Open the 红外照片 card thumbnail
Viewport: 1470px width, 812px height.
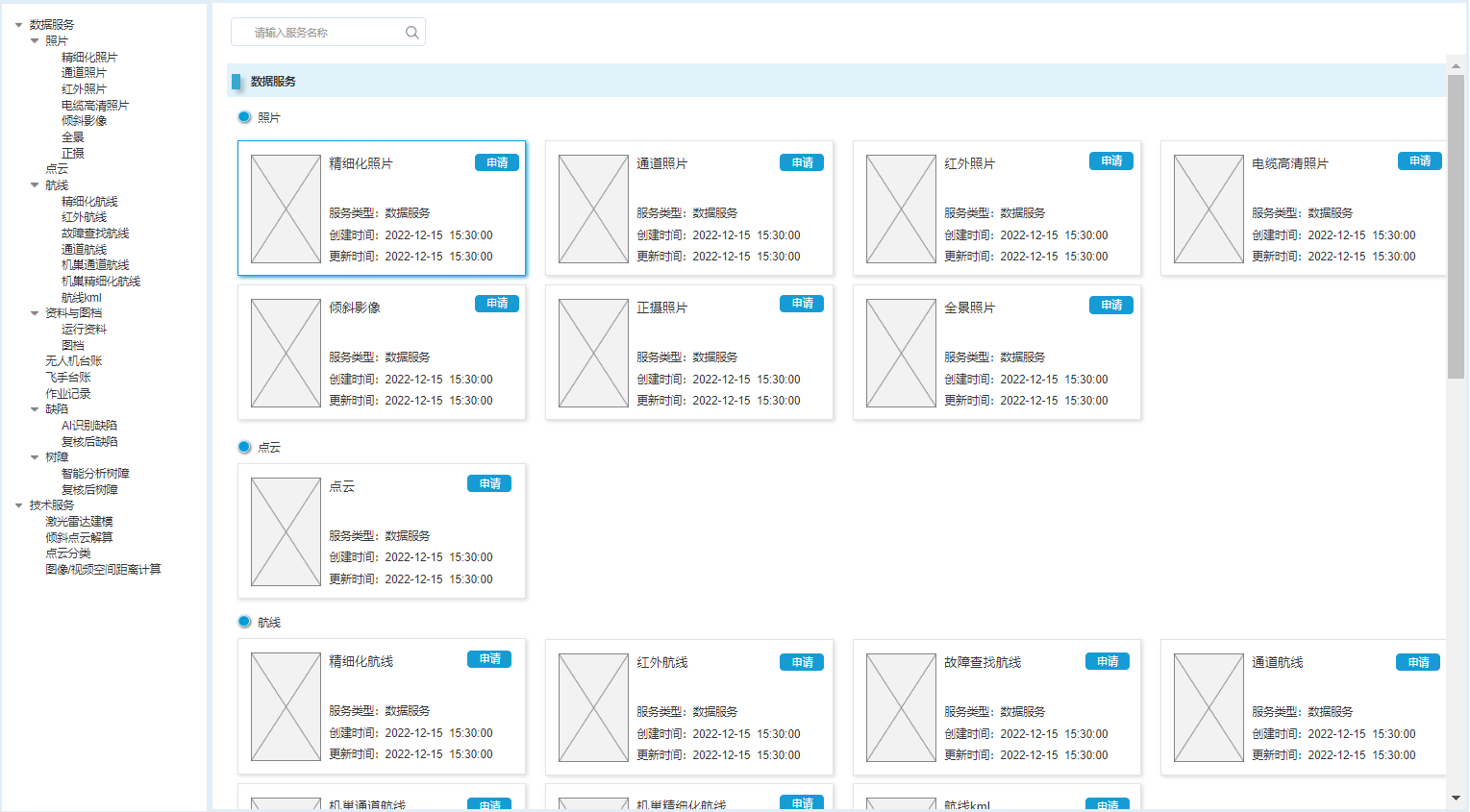click(x=901, y=209)
